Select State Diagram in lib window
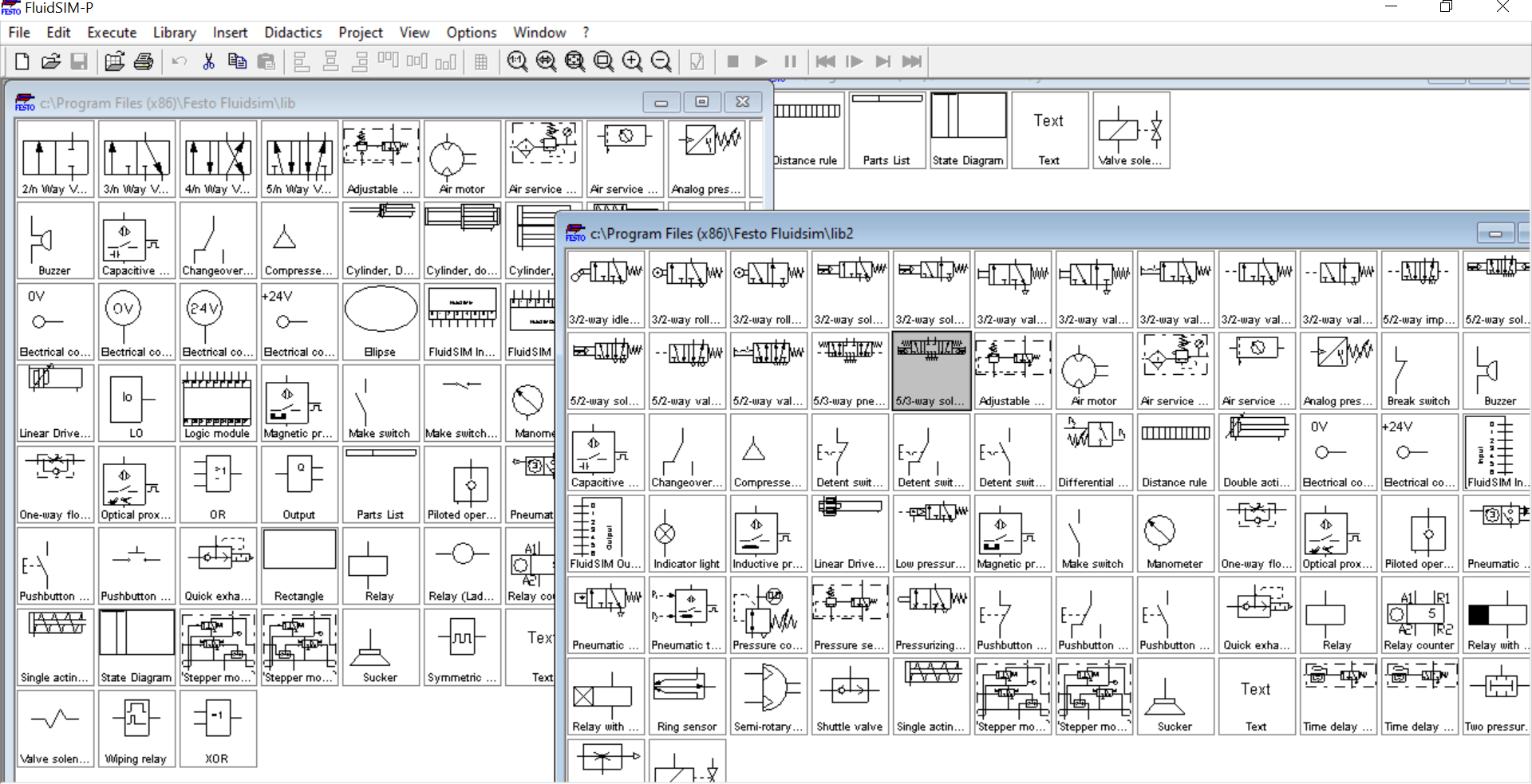1532x784 pixels. coord(136,647)
